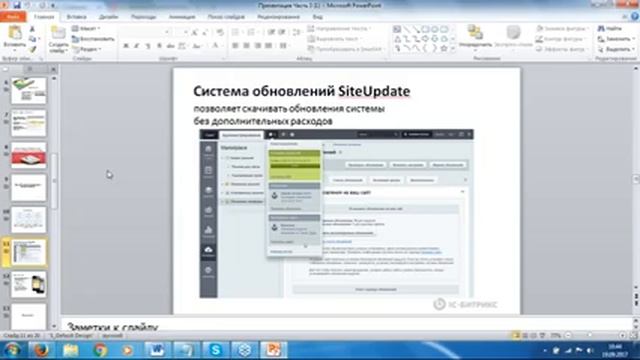The width and height of the screenshot is (640, 360).
Task: Click Align Text (Выровнять текст) button
Action: [335, 39]
